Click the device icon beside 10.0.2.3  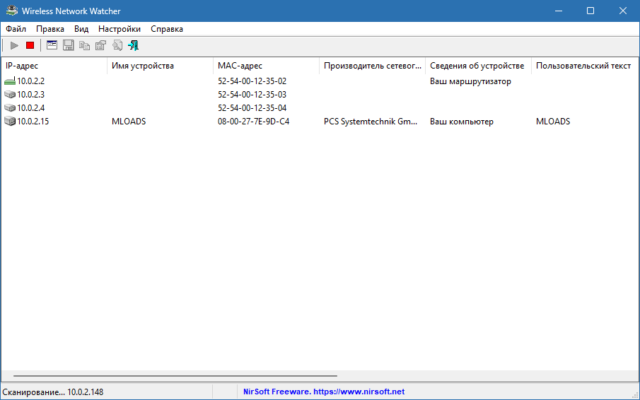pyautogui.click(x=10, y=95)
